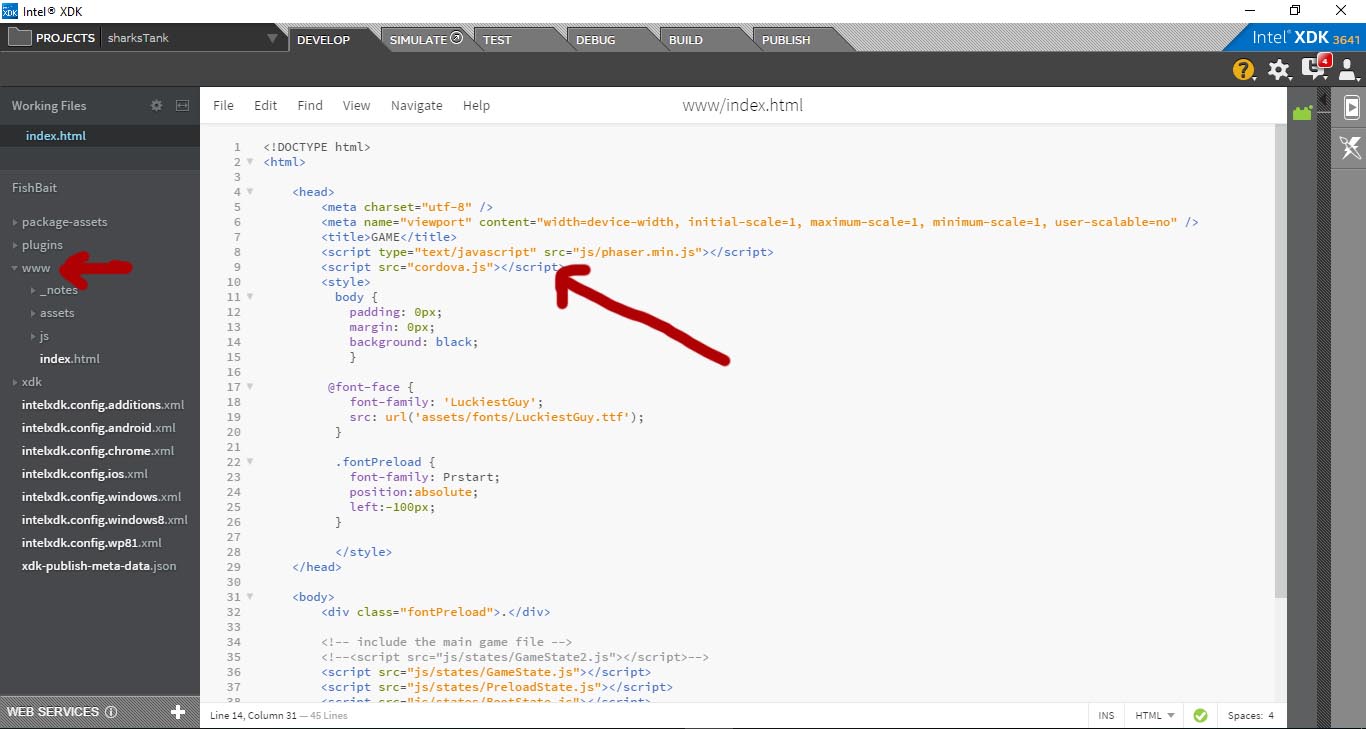Open the Find menu
Screen dimensions: 1366x729
tap(310, 105)
